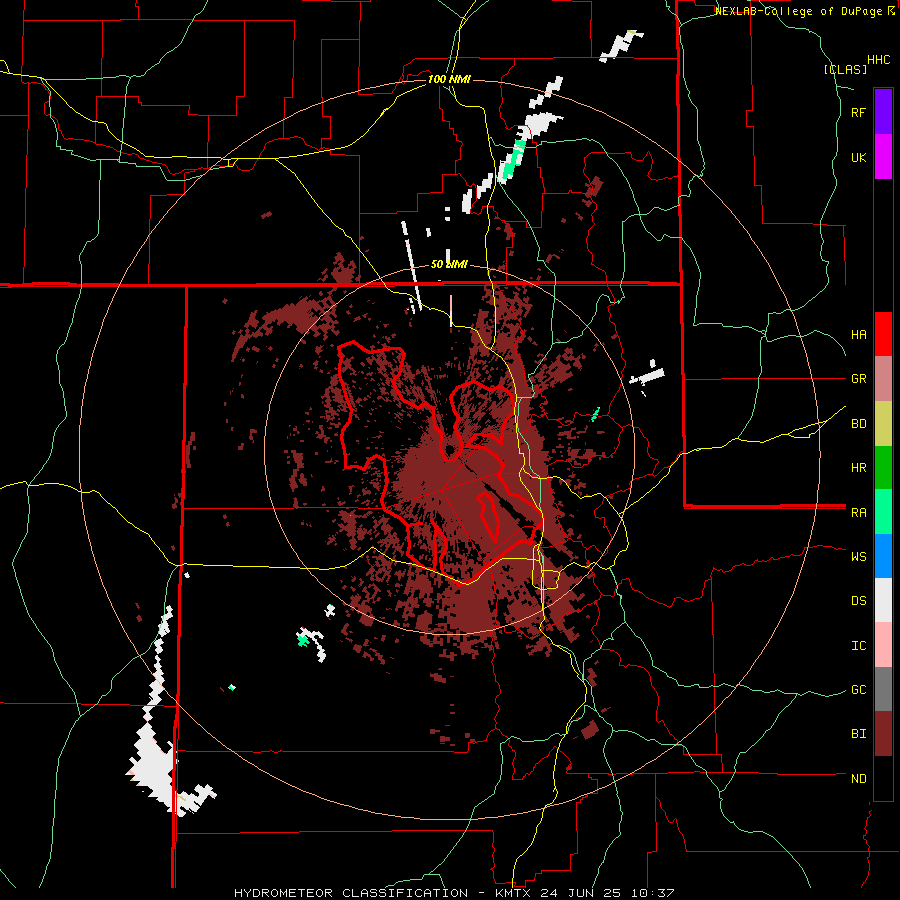Click the '100 NMI' range ring label

pyautogui.click(x=449, y=79)
